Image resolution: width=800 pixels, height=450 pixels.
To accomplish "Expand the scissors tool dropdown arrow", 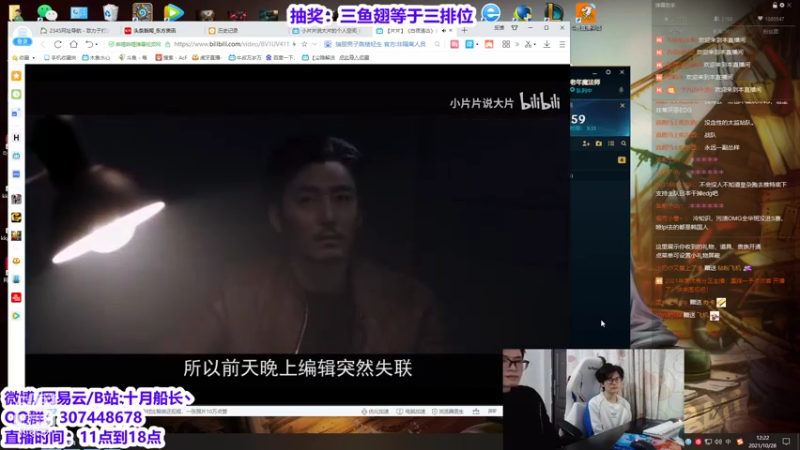I will click(x=534, y=44).
